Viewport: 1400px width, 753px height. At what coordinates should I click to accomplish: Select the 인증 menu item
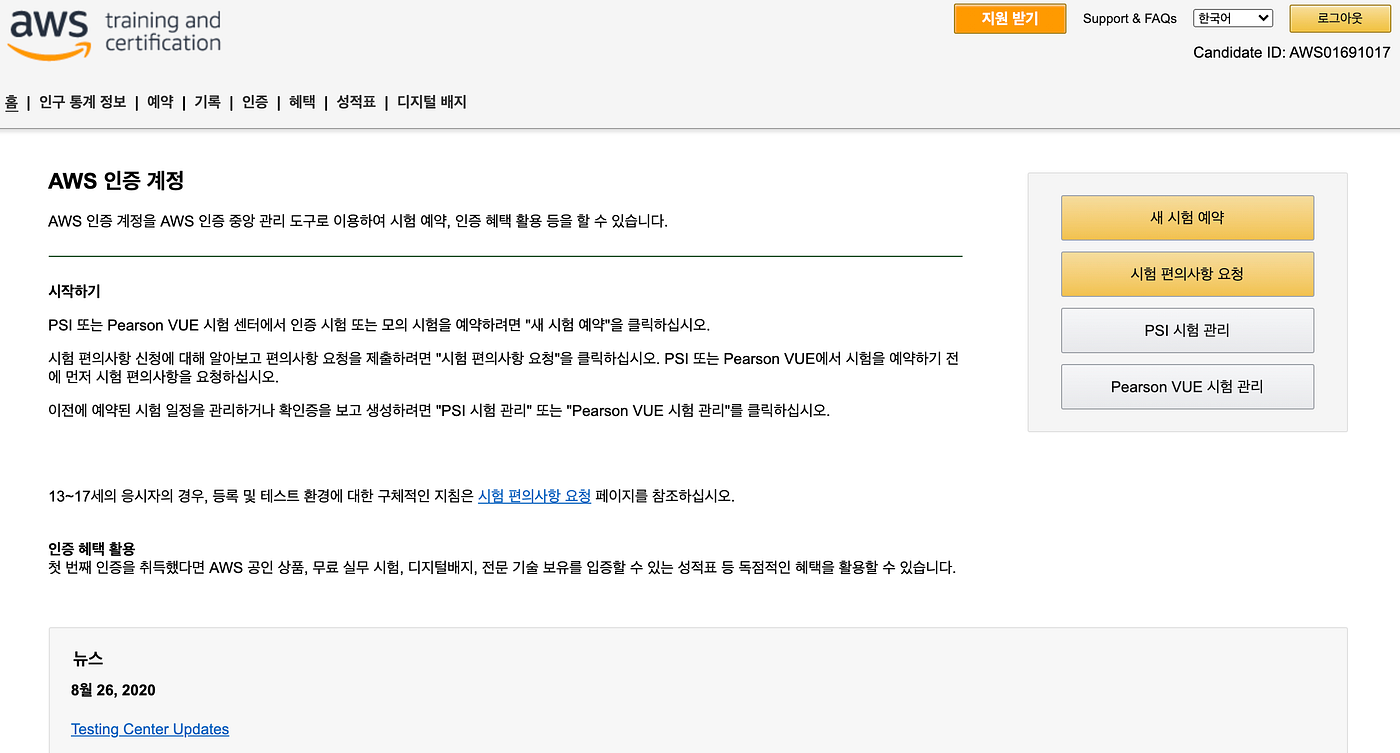pos(255,102)
